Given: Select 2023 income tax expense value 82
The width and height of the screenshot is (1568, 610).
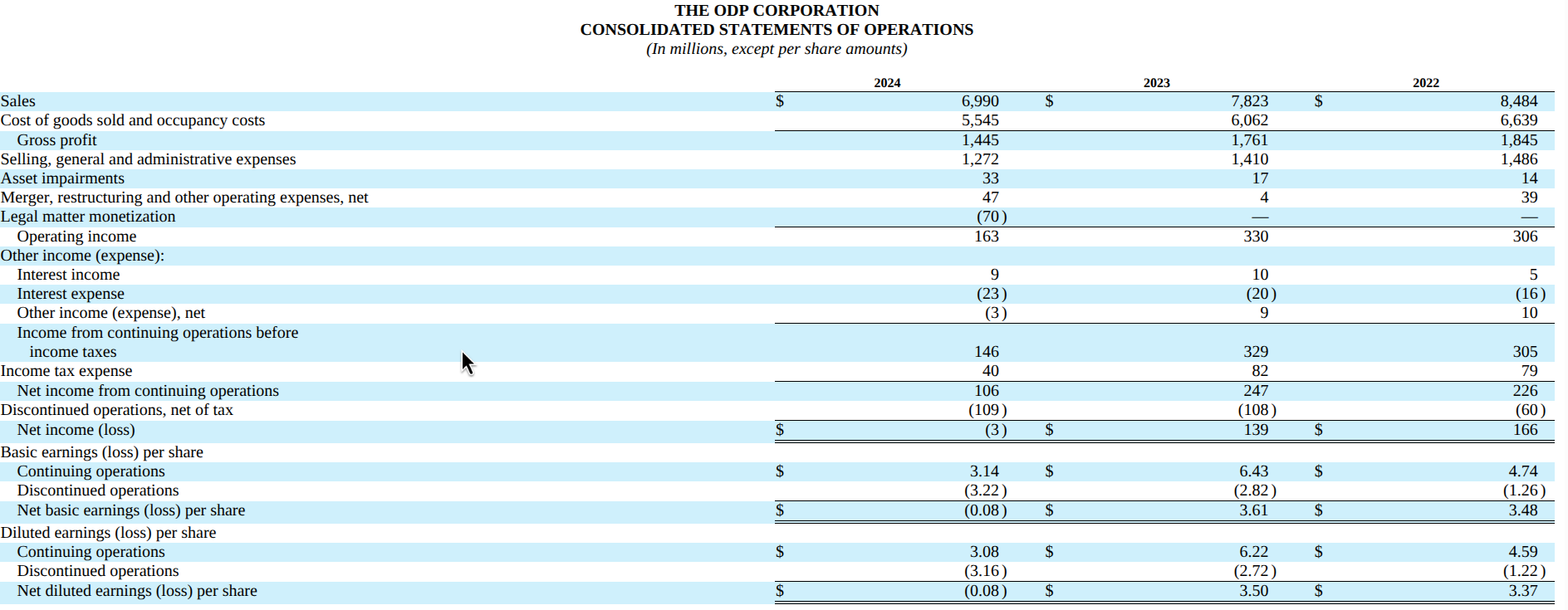Looking at the screenshot, I should [x=1260, y=371].
